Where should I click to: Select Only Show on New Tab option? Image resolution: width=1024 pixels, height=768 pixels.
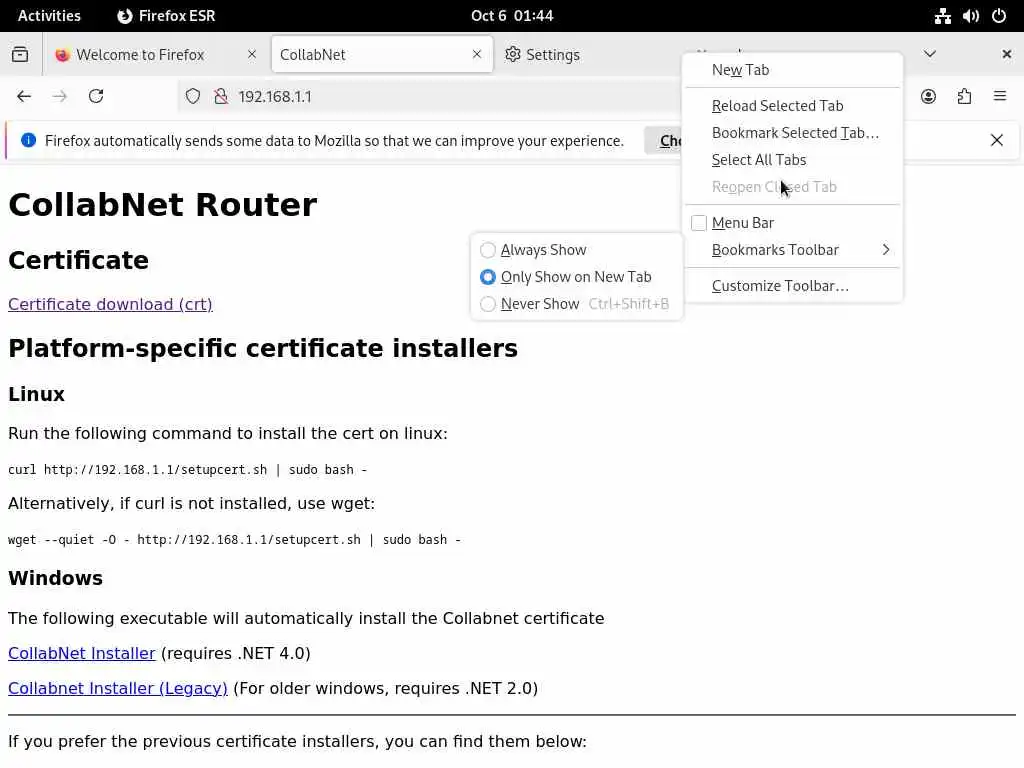coord(576,277)
